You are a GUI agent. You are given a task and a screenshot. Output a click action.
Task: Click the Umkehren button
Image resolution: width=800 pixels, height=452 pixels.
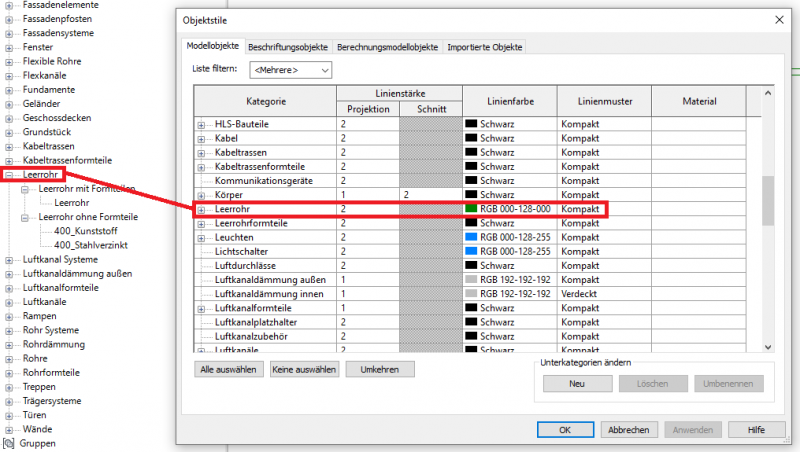pyautogui.click(x=379, y=370)
